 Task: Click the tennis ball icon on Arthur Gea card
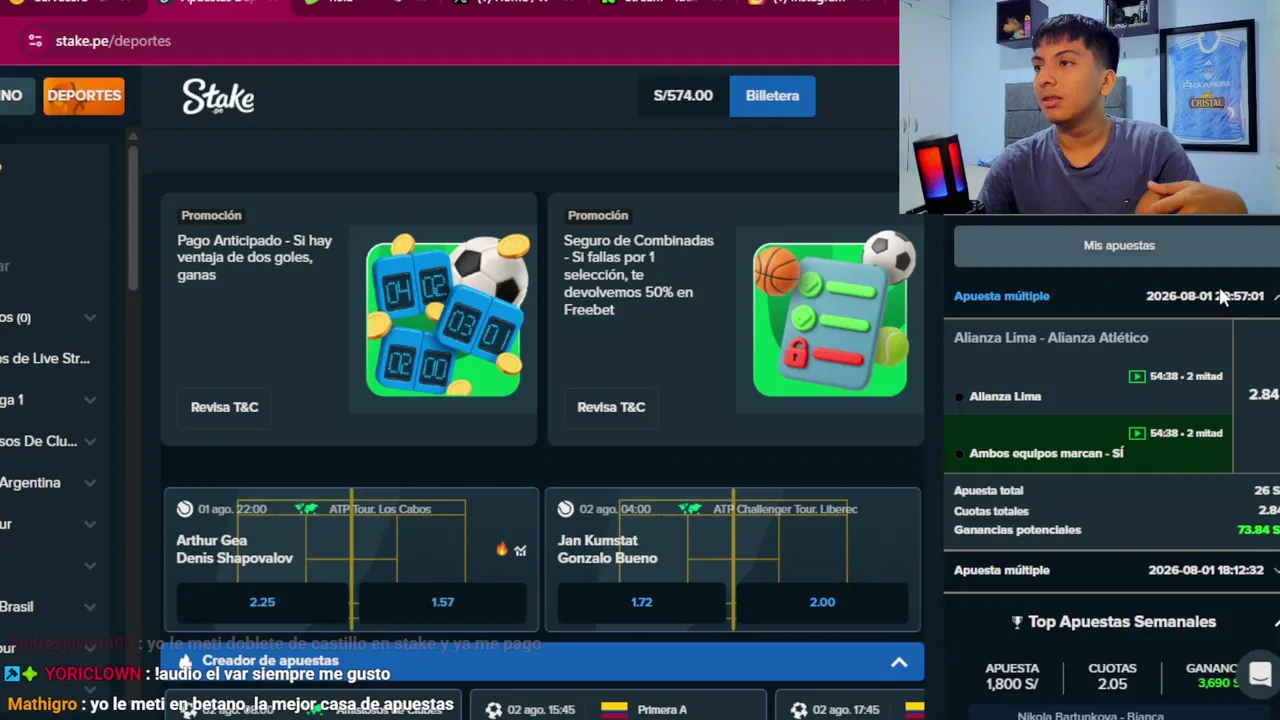pos(185,509)
